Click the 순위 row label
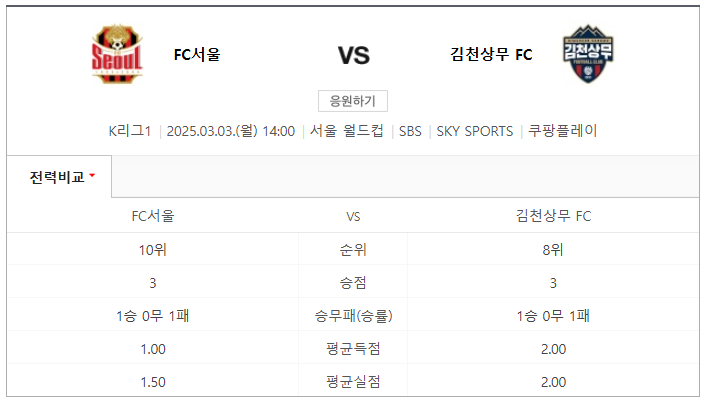The image size is (707, 402). [353, 250]
